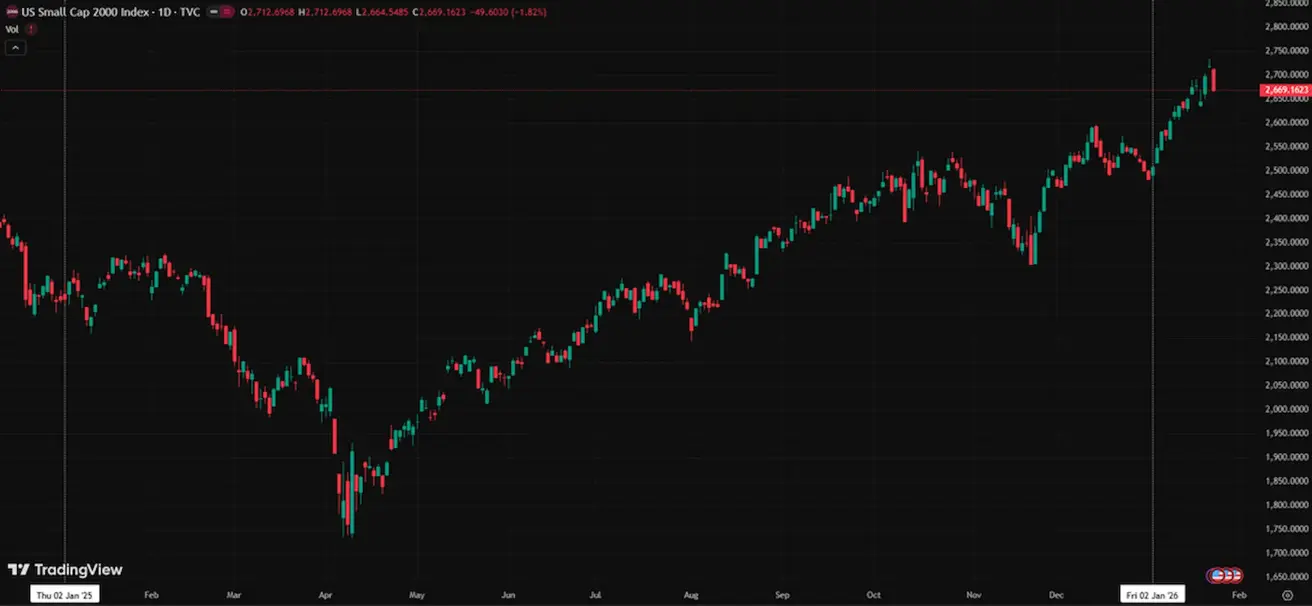
Task: Select the Vol indicator label
Action: [x=12, y=30]
